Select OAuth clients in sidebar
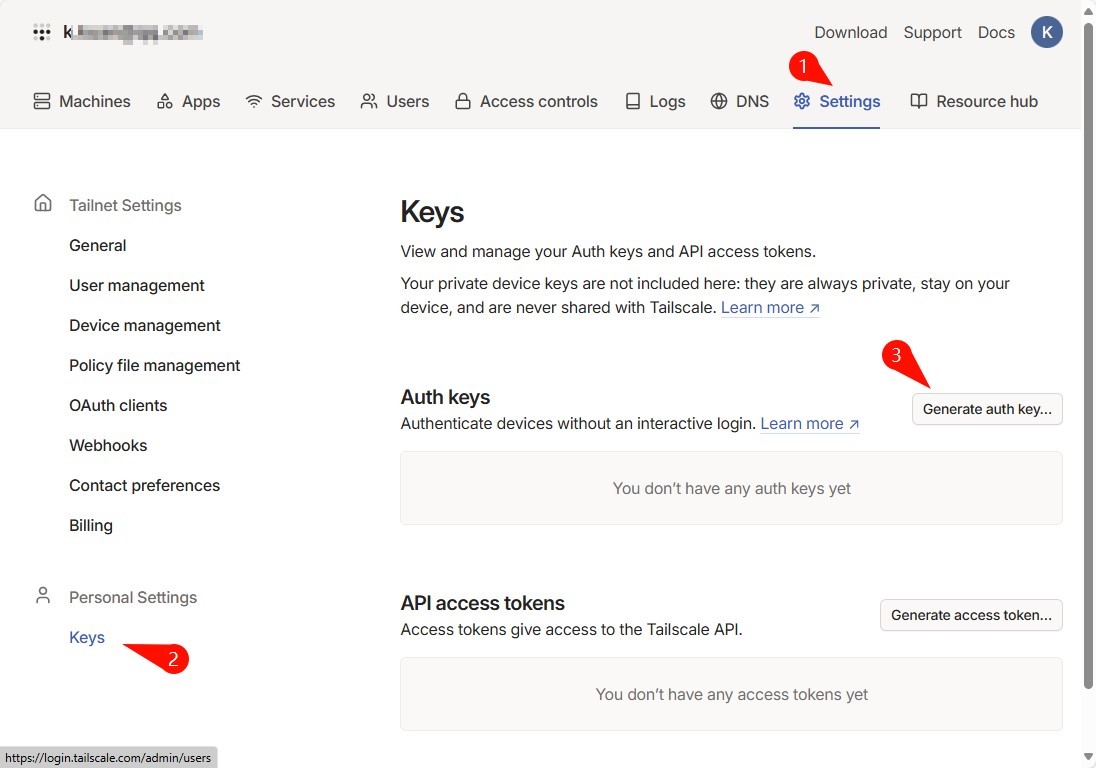The image size is (1096, 768). [x=118, y=405]
